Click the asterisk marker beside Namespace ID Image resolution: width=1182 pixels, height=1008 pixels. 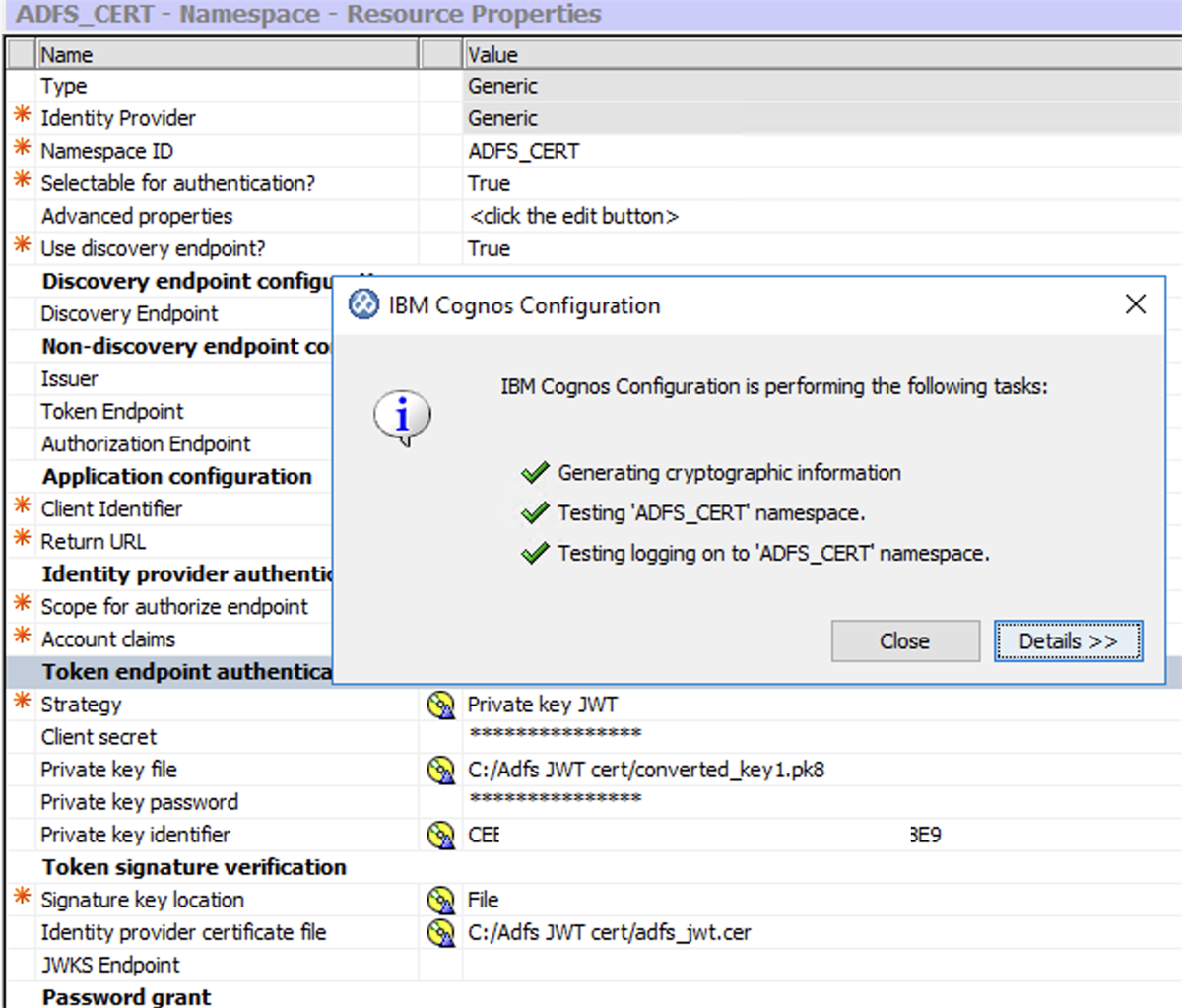22,150
